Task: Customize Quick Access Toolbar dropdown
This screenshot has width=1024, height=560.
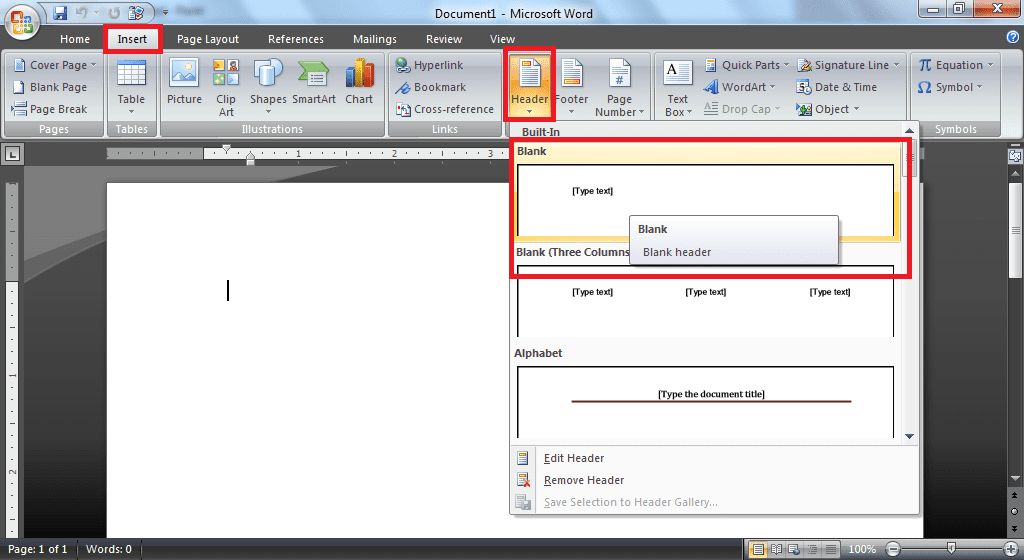Action: tap(165, 12)
